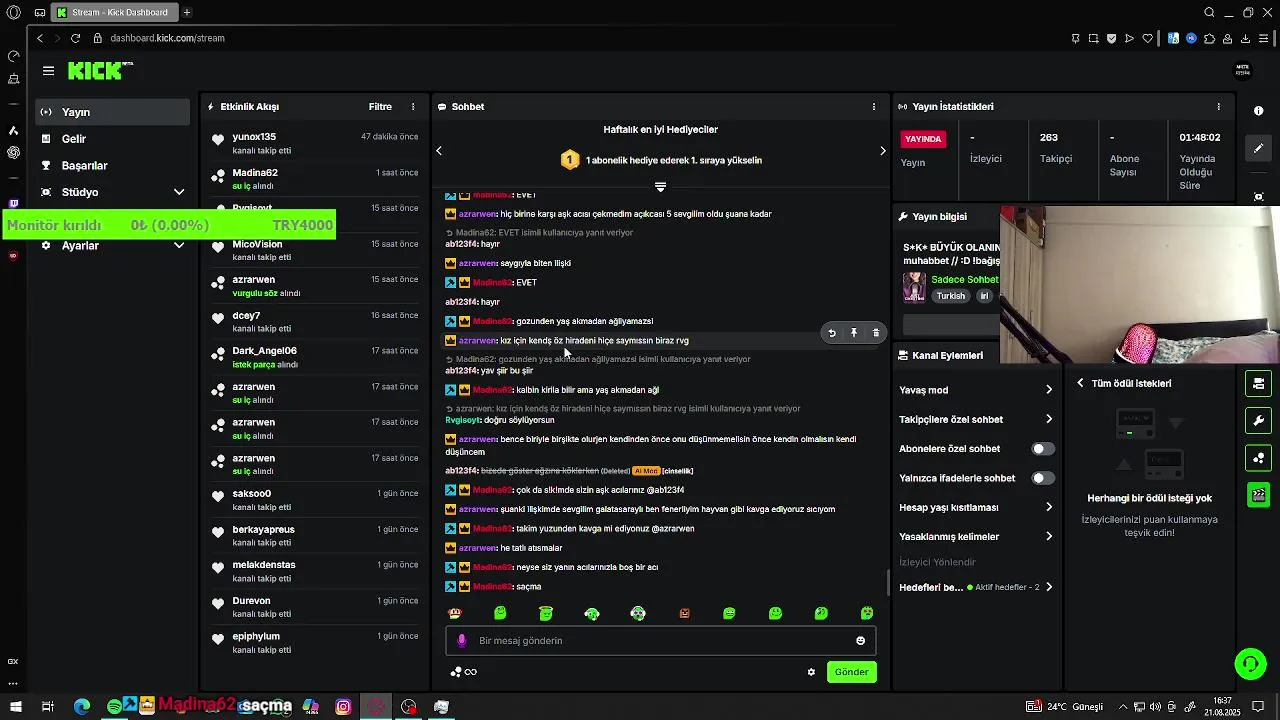The height and width of the screenshot is (720, 1280).
Task: Pin the hovered chat message
Action: 854,333
